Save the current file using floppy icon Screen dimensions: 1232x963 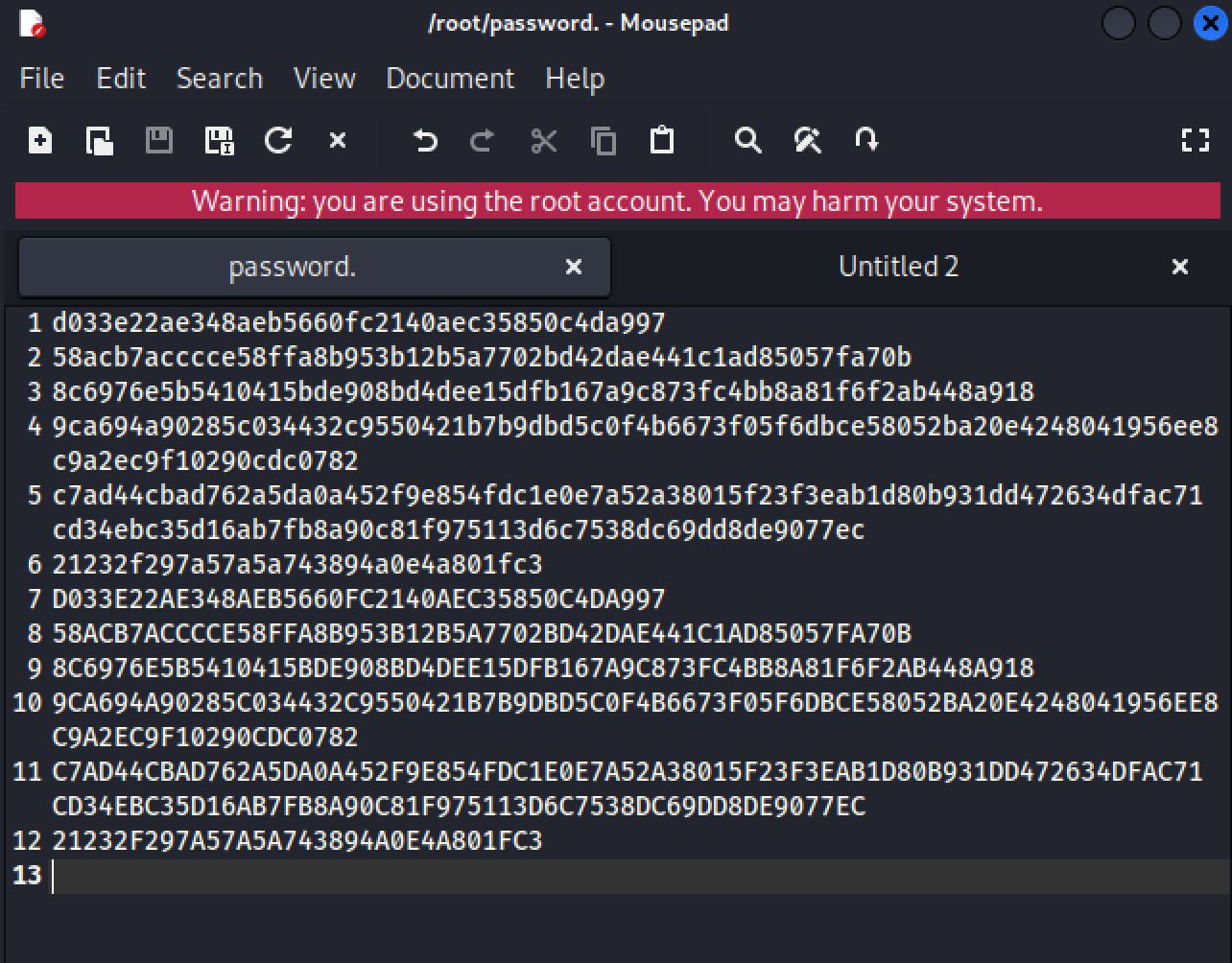159,141
